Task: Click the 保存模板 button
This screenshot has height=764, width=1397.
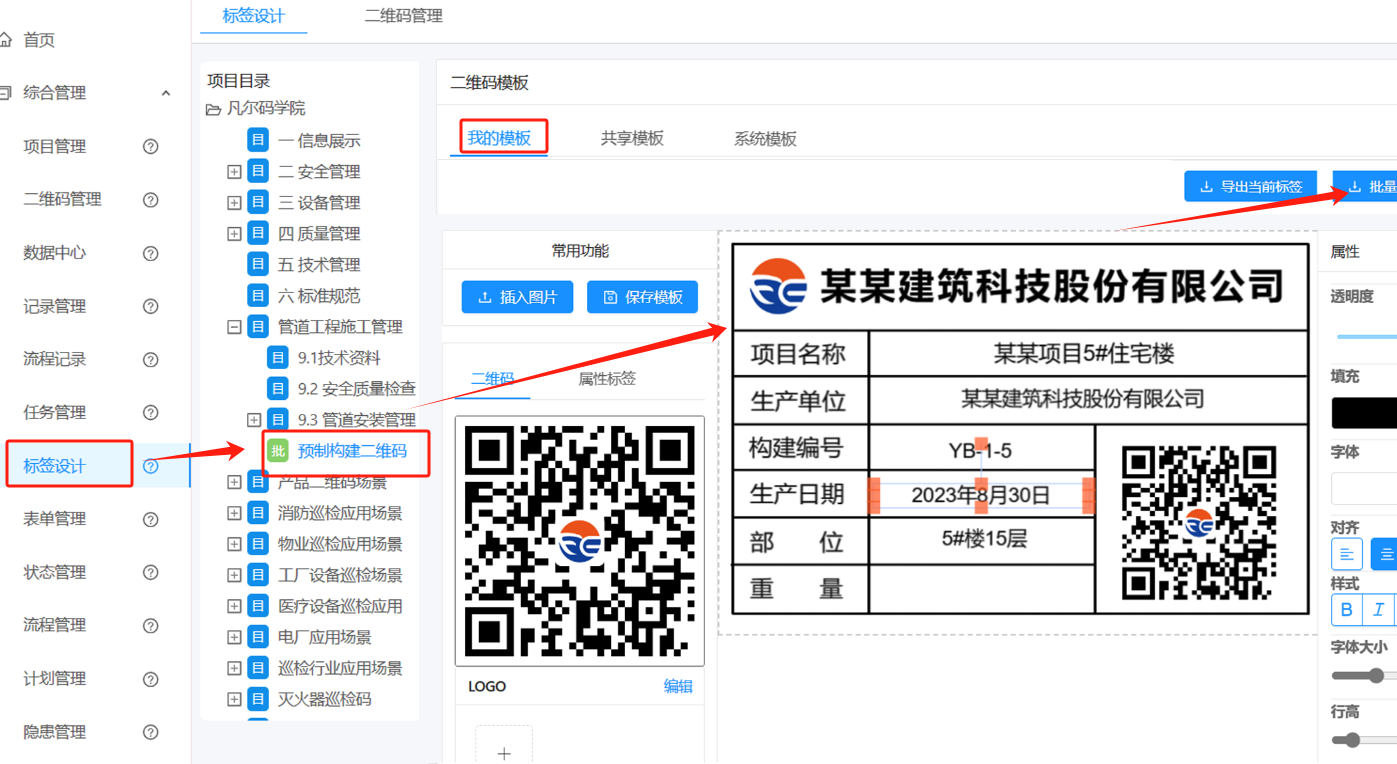Action: [642, 296]
